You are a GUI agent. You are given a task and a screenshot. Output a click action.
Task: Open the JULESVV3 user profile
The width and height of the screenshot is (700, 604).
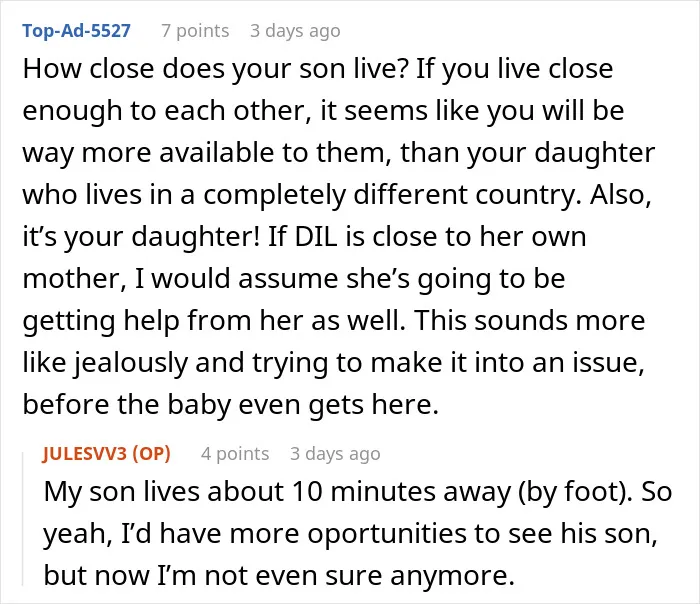click(85, 454)
